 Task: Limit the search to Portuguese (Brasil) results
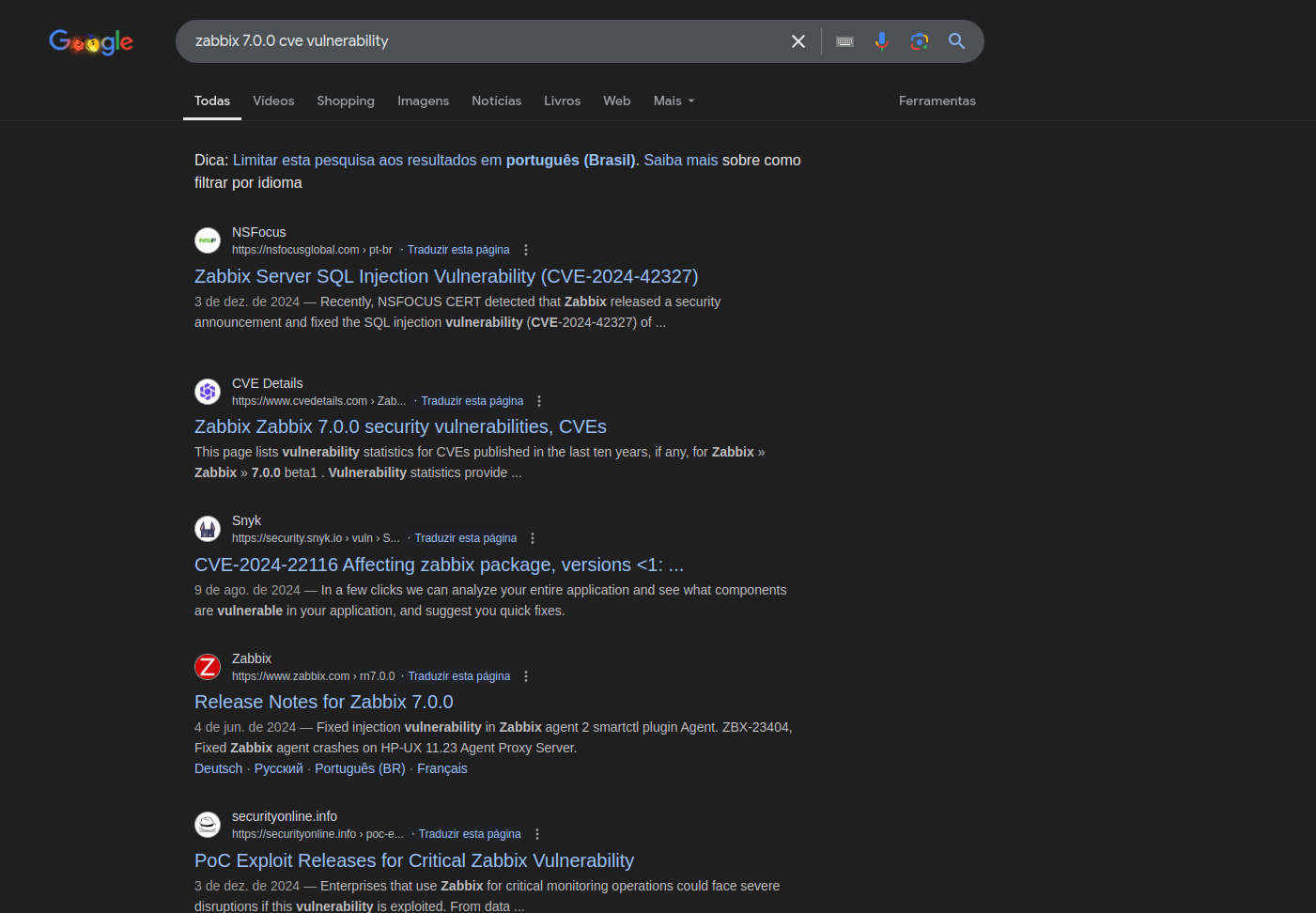[434, 160]
